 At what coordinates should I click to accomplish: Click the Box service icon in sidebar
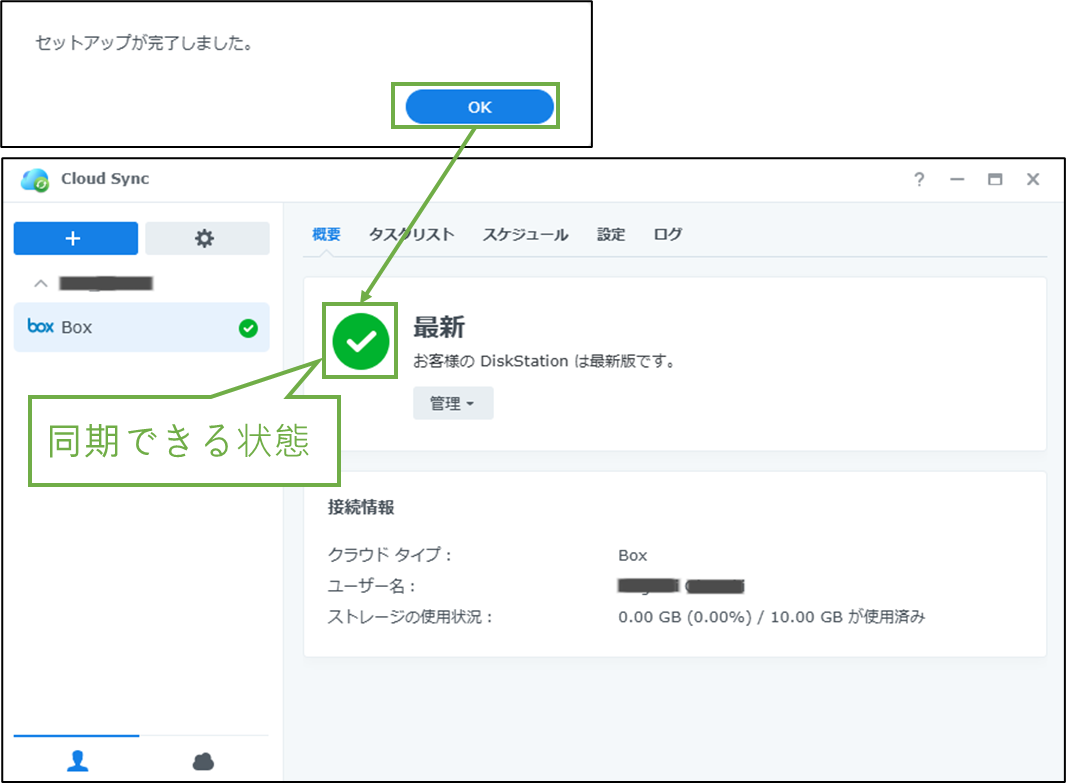pyautogui.click(x=39, y=327)
